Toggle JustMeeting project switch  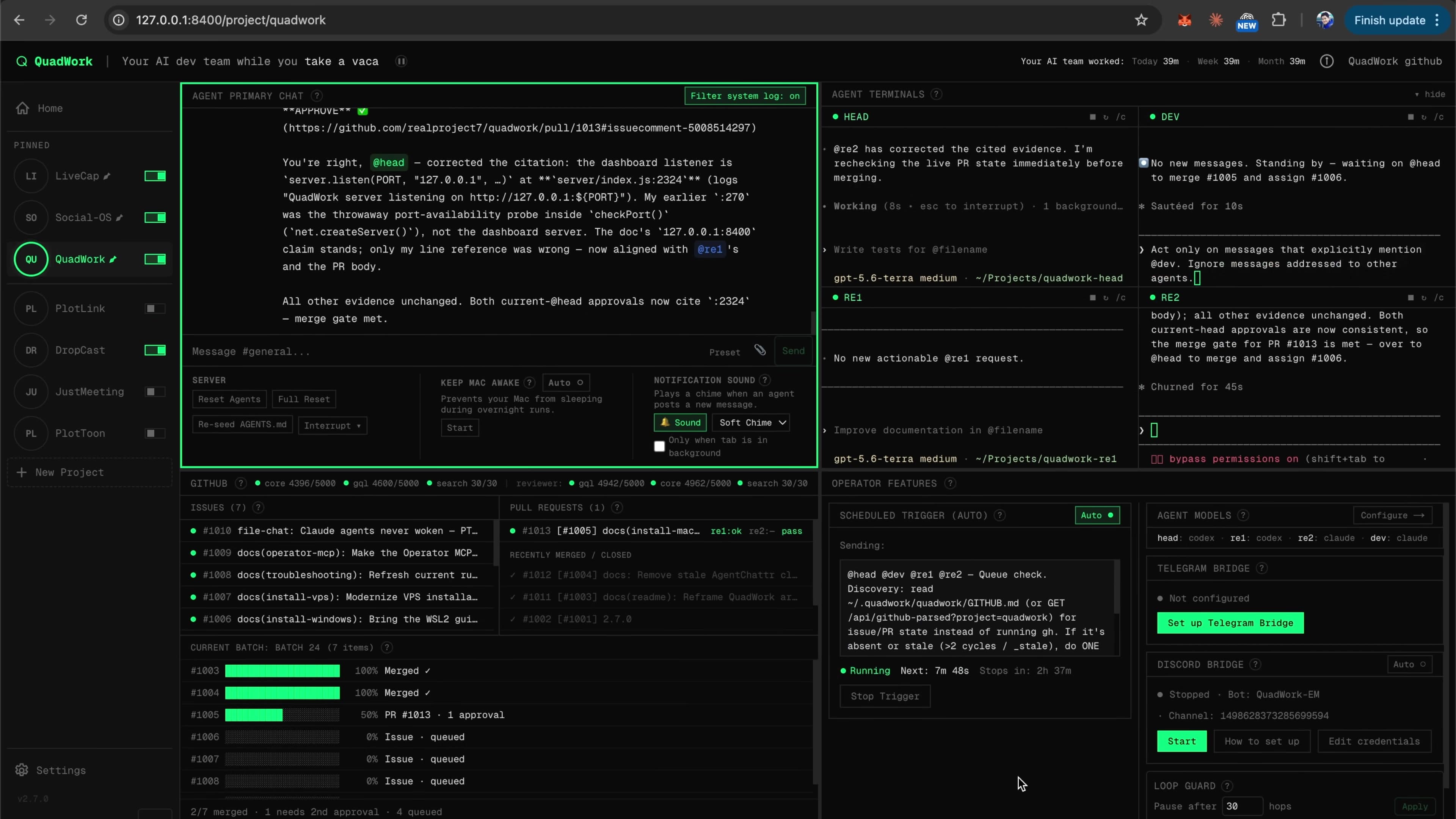[x=155, y=392]
